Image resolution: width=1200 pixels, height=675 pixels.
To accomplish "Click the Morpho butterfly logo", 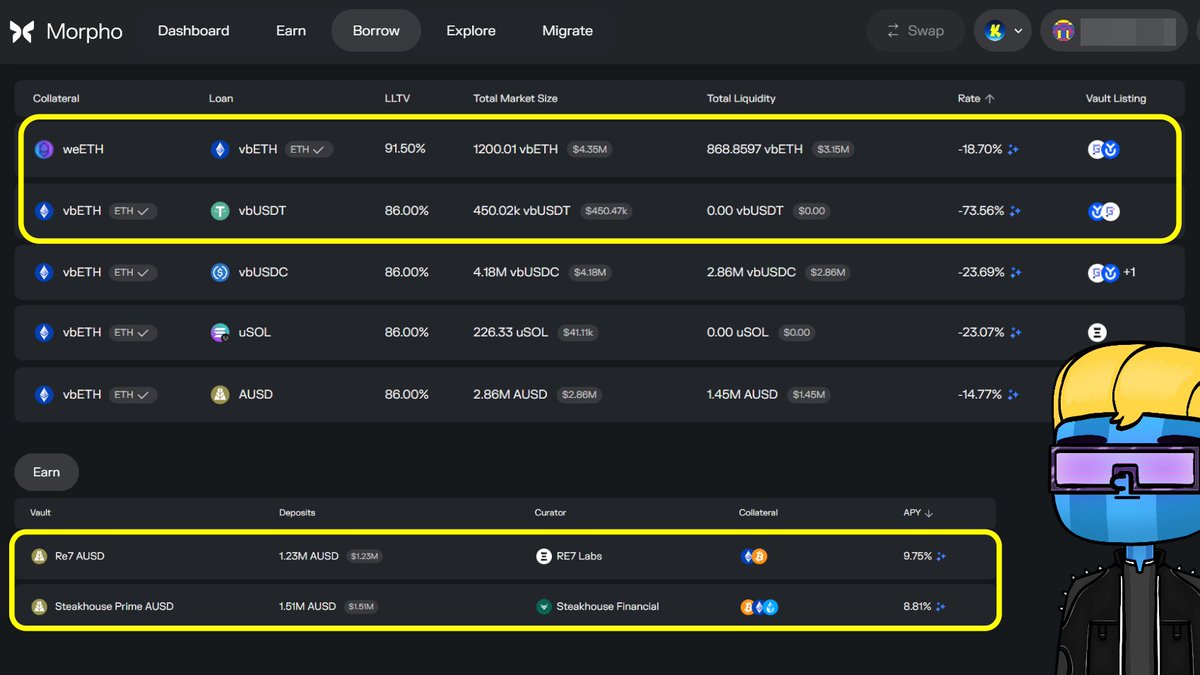I will (22, 31).
